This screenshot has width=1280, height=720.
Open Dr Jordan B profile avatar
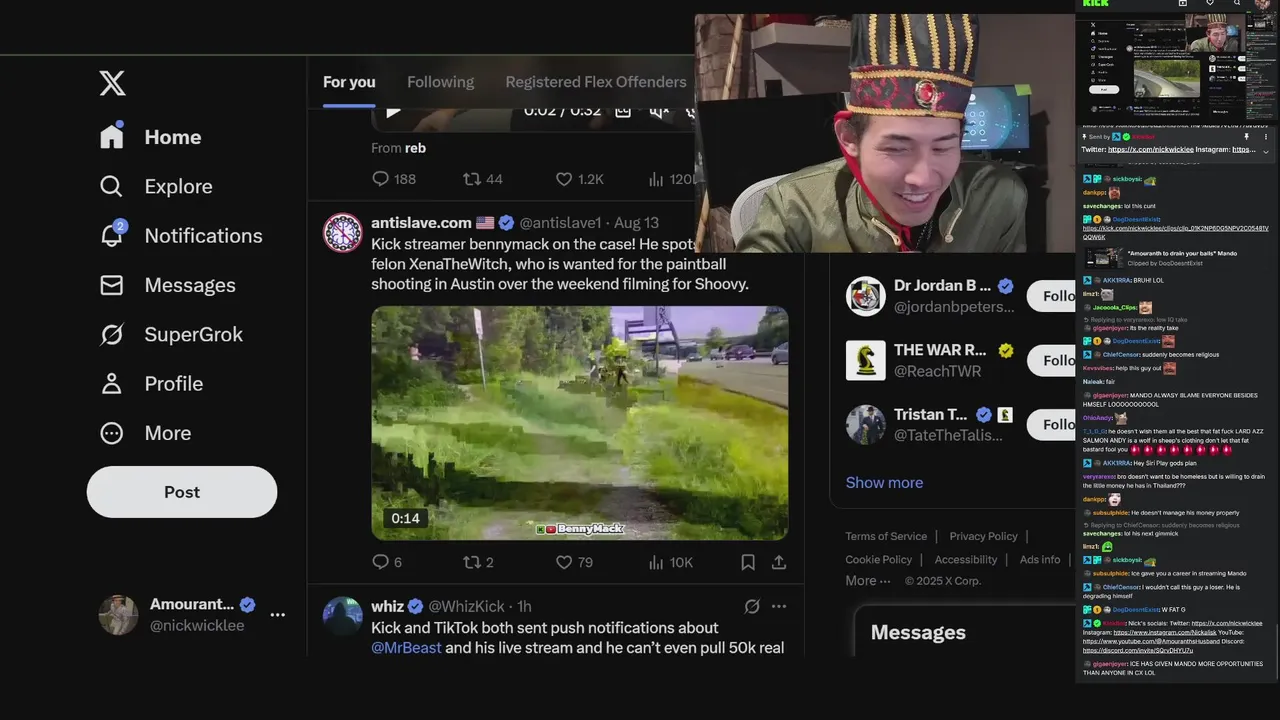pyautogui.click(x=866, y=296)
